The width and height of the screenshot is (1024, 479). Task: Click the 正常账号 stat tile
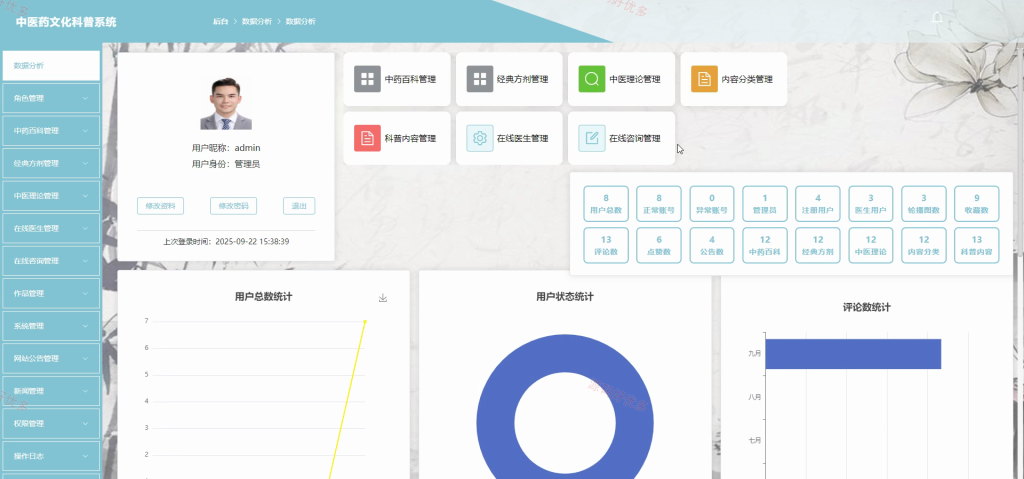[659, 204]
